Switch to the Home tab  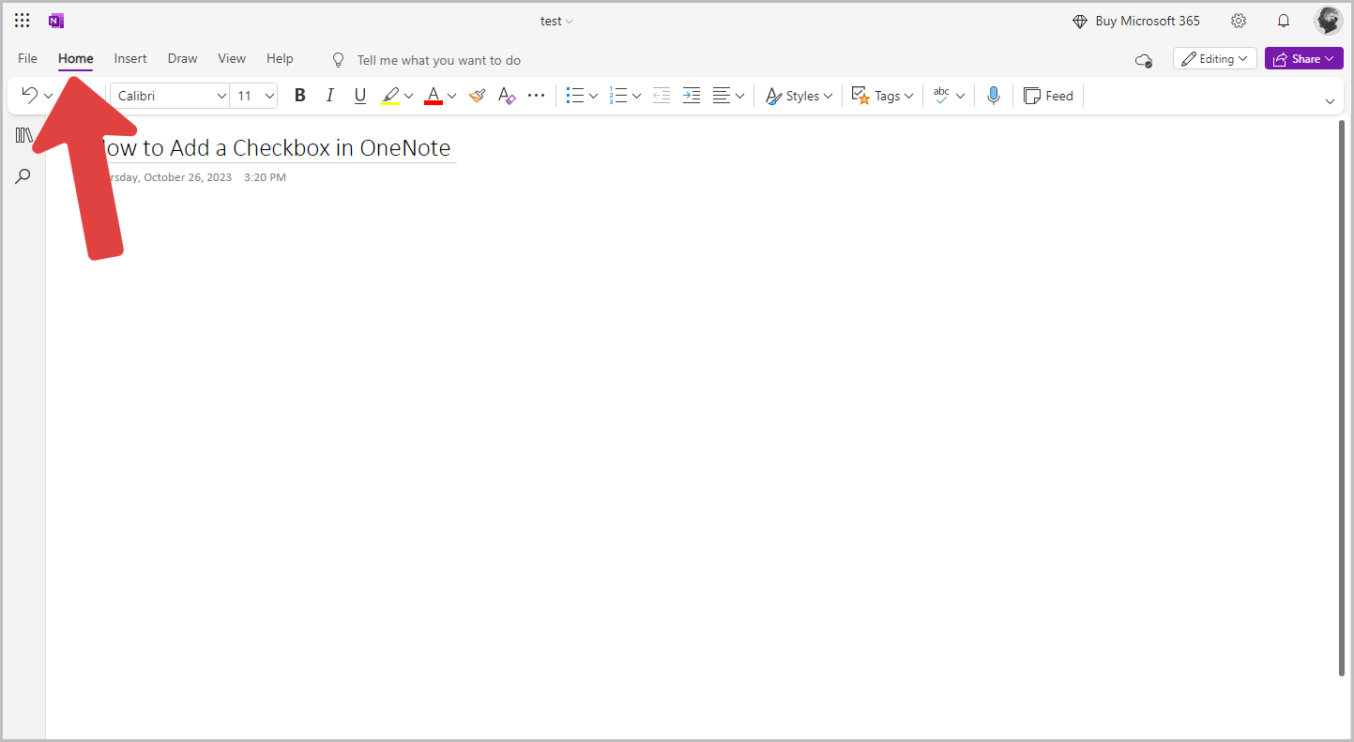76,59
